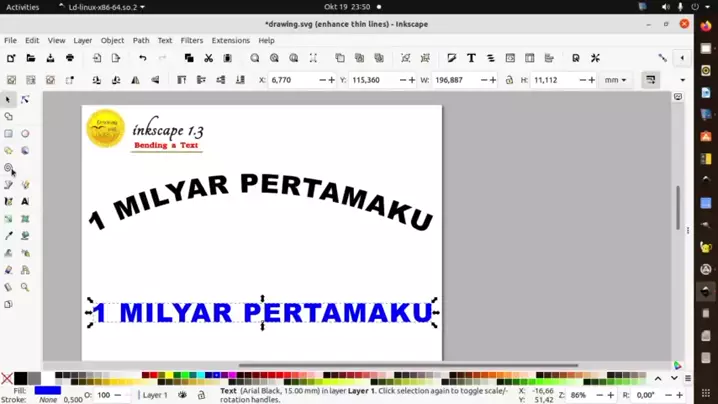Select the Spiral tool in toolbox
The image size is (718, 404).
[x=8, y=167]
